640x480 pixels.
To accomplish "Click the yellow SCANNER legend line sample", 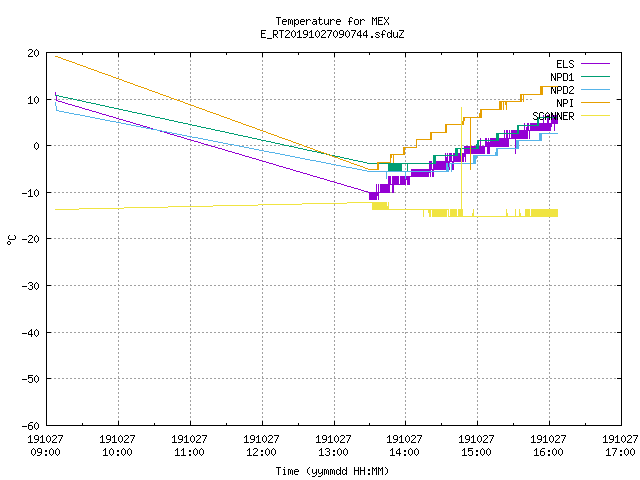I will [x=595, y=116].
